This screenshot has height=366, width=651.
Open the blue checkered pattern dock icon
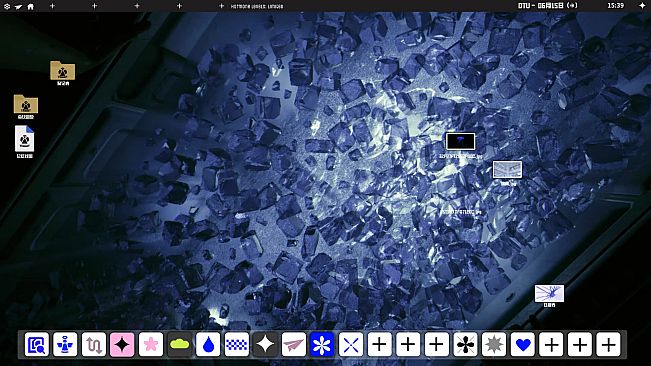coord(237,344)
